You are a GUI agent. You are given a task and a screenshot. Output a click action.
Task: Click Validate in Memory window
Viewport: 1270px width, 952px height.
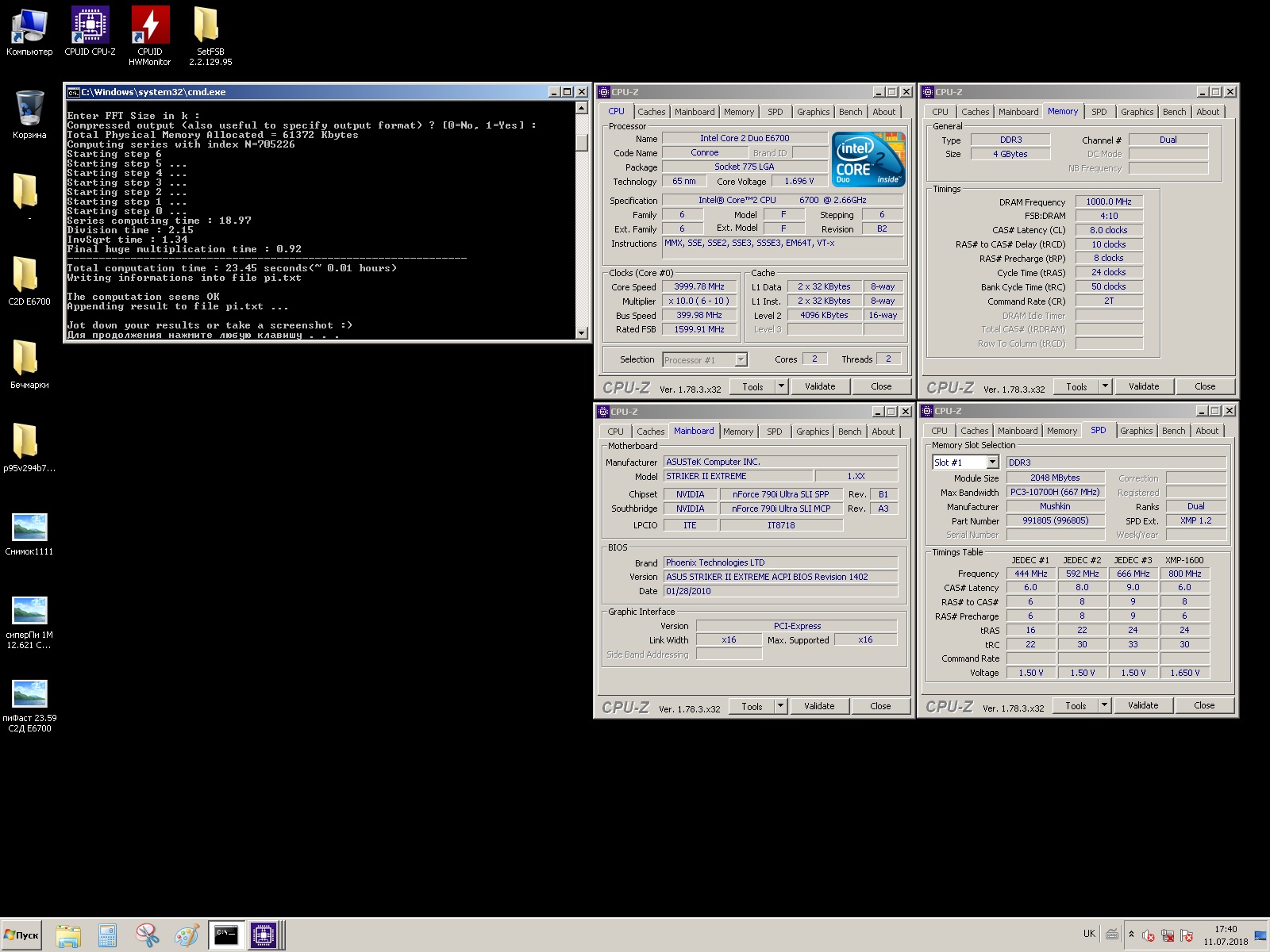click(x=1144, y=386)
